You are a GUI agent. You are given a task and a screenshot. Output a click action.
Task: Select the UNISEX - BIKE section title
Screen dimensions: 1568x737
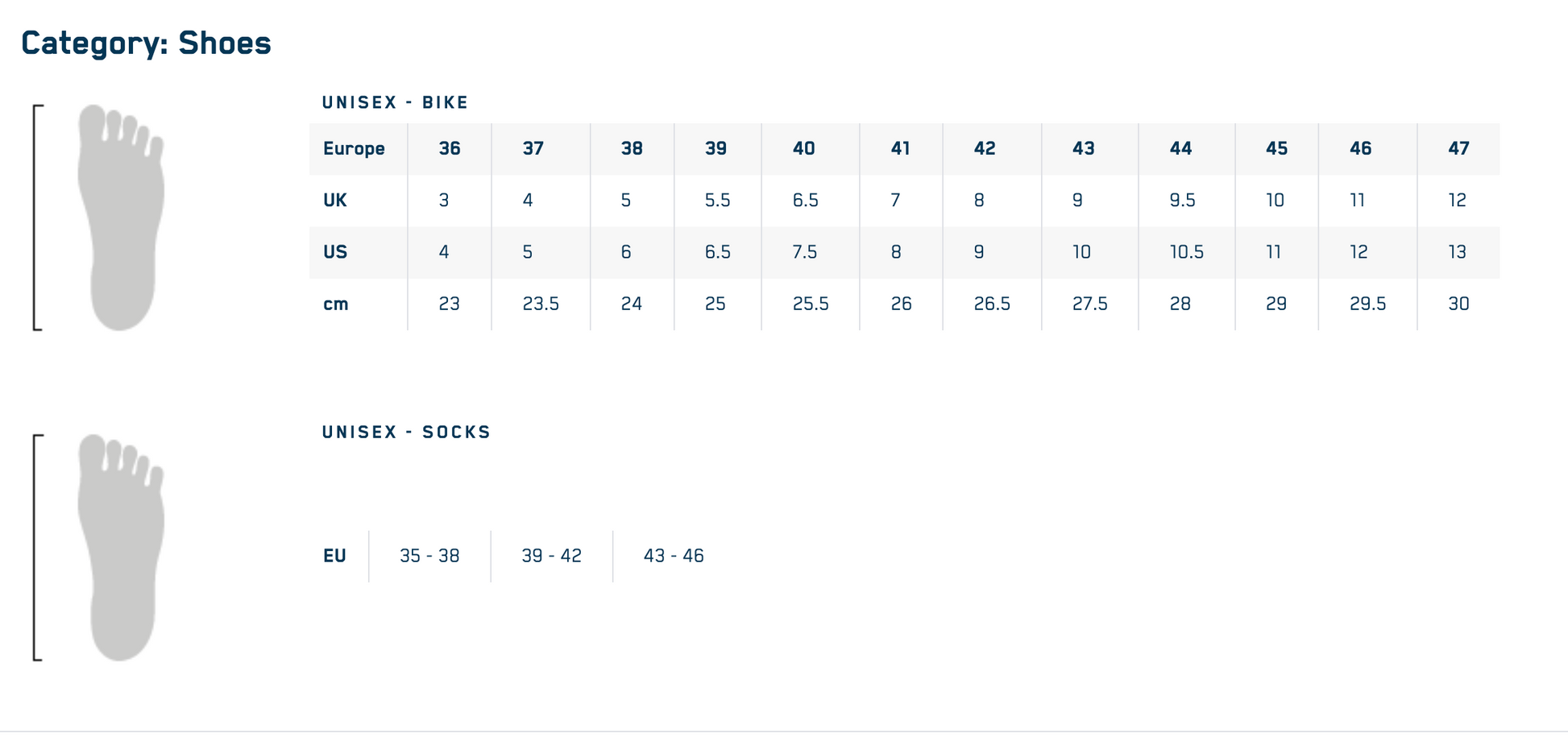(x=395, y=103)
